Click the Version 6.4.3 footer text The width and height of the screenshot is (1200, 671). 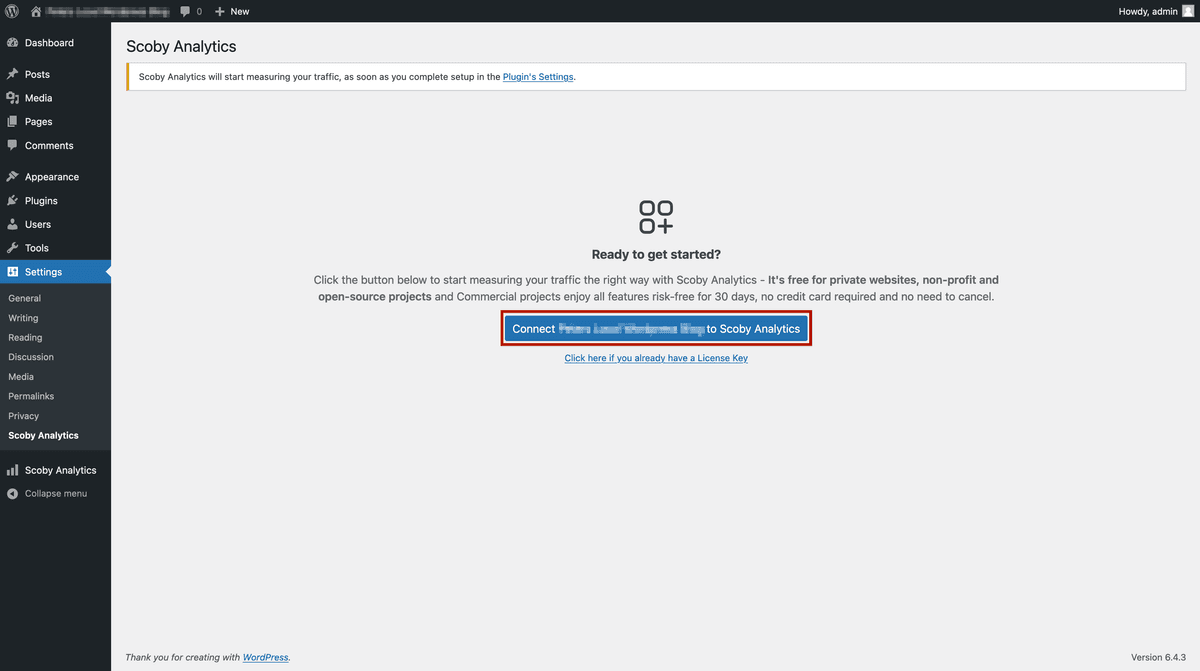coord(1160,657)
